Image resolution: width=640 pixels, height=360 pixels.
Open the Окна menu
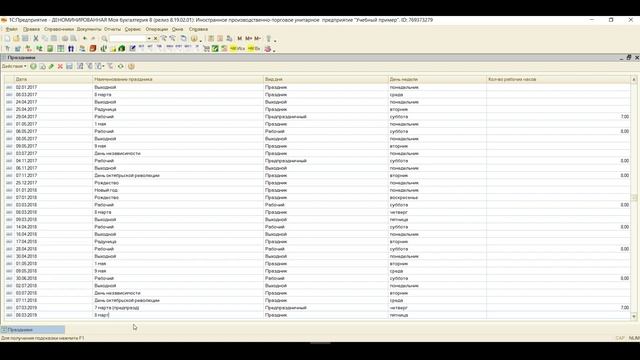(177, 29)
